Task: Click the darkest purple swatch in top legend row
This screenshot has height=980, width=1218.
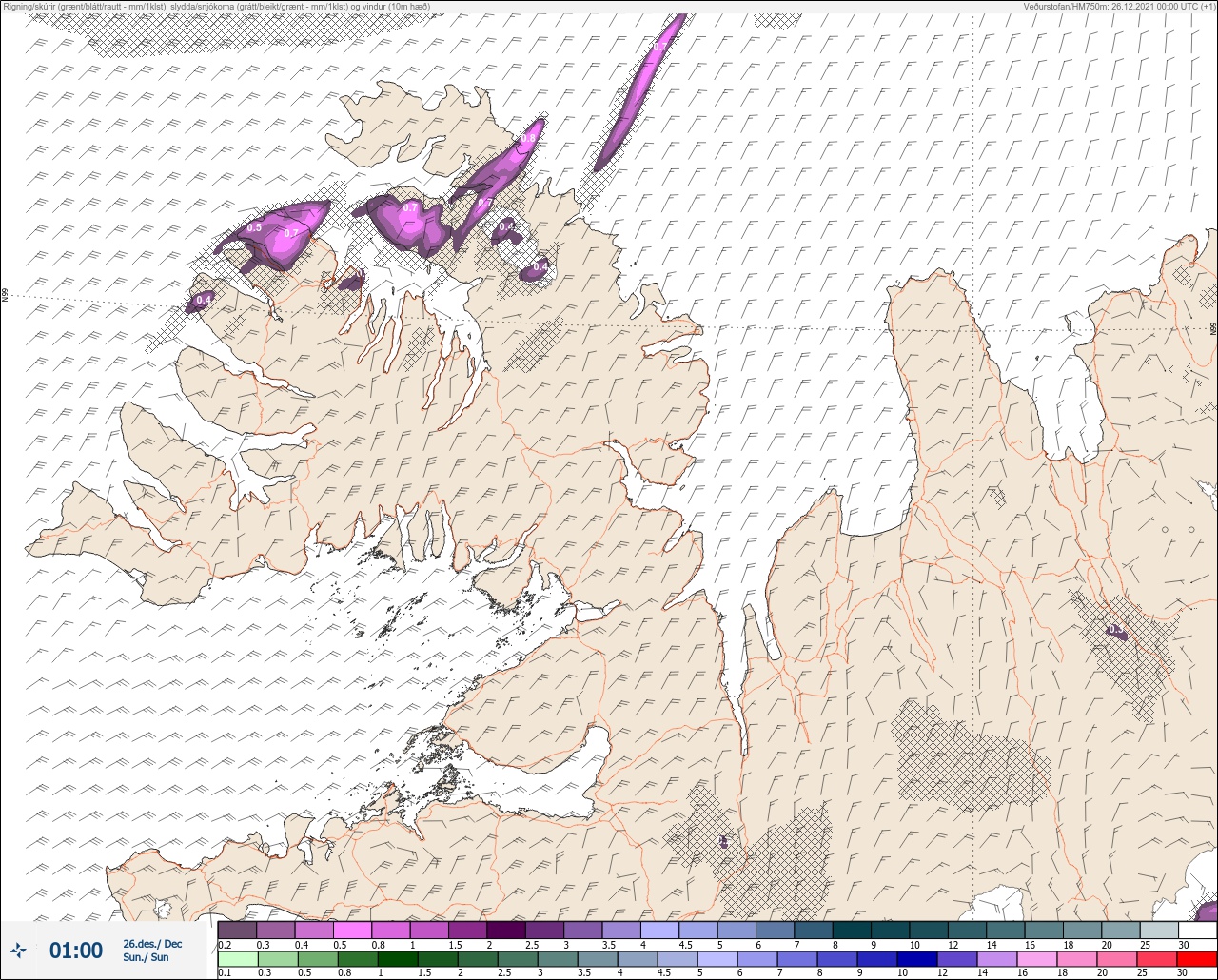Action: pyautogui.click(x=506, y=930)
